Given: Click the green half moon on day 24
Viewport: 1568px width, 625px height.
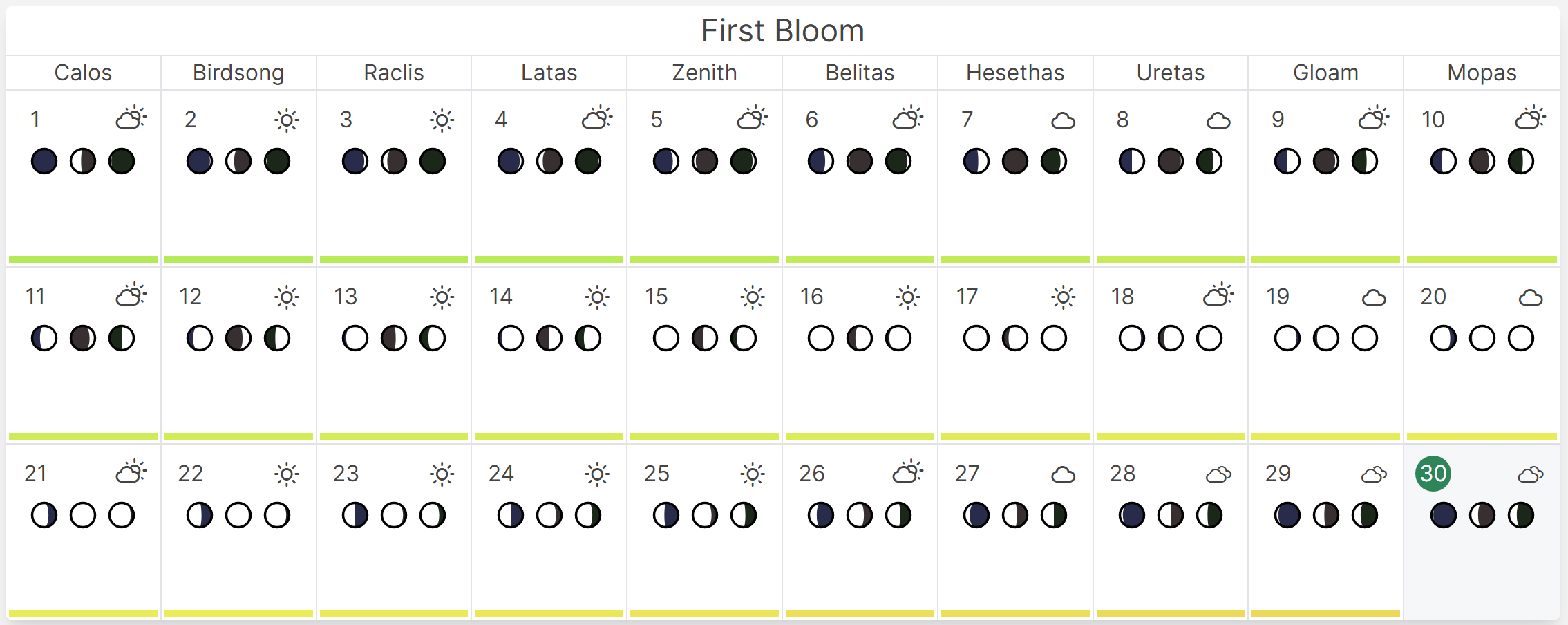Looking at the screenshot, I should 588,516.
